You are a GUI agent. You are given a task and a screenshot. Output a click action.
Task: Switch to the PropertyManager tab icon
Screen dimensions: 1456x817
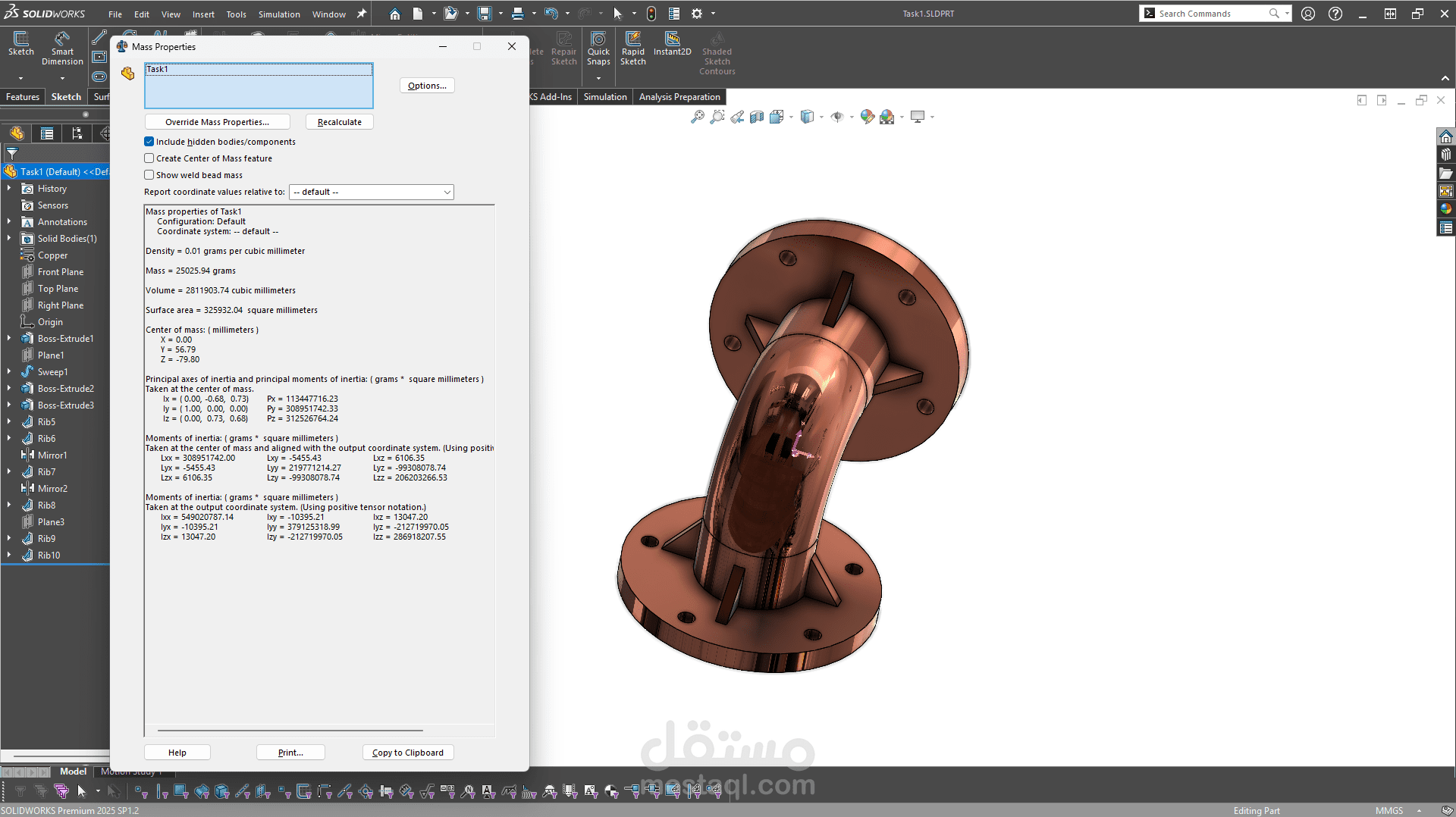click(x=47, y=134)
